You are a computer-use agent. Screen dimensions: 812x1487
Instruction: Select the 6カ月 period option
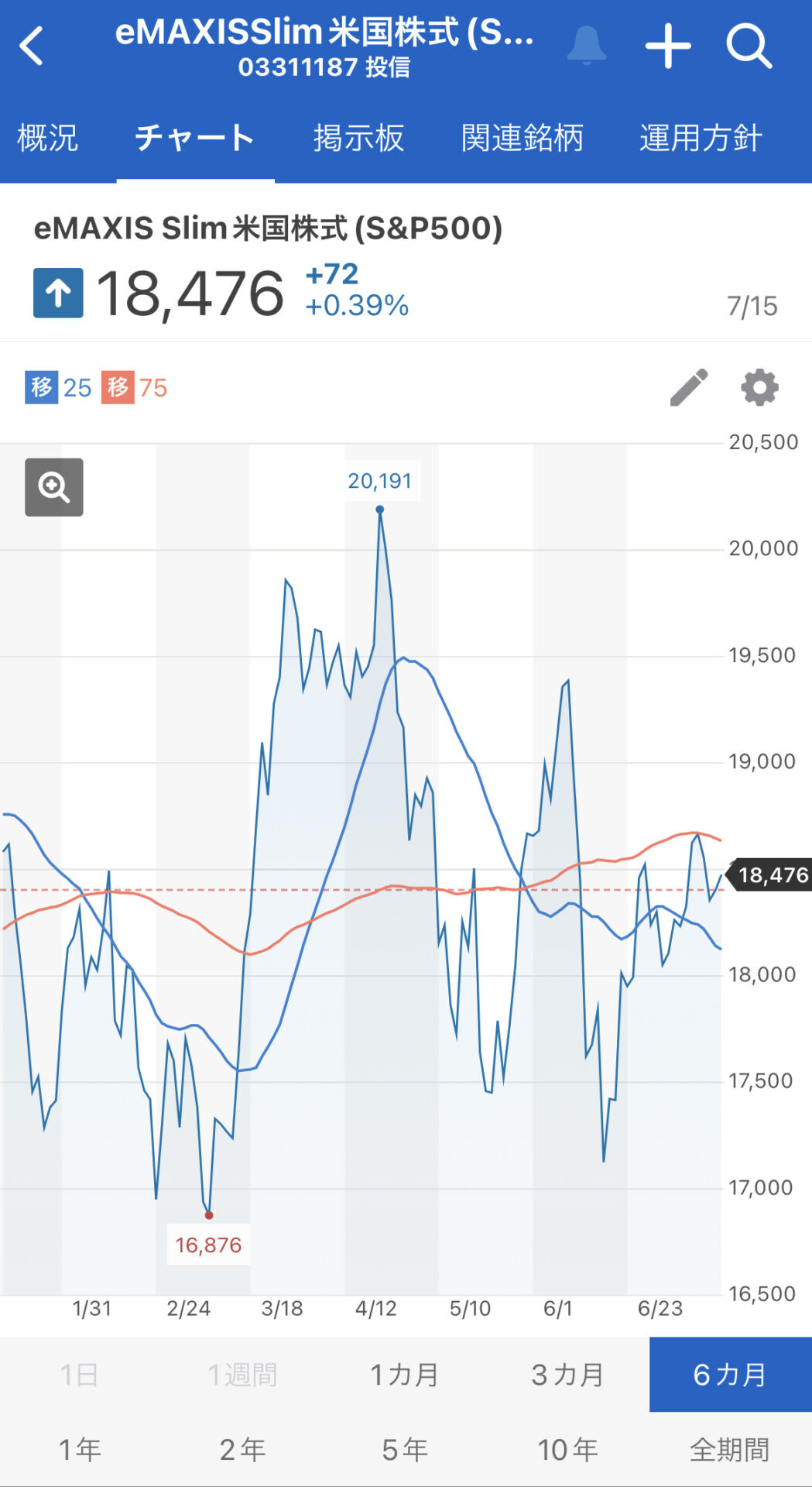(x=730, y=1375)
